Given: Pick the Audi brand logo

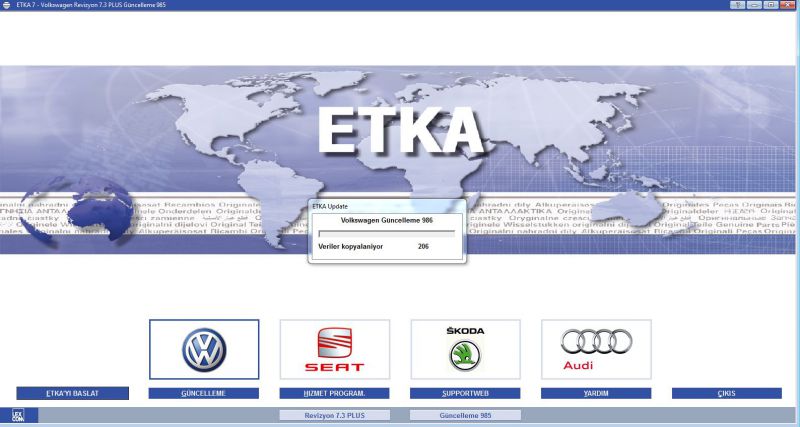Looking at the screenshot, I should pyautogui.click(x=596, y=349).
